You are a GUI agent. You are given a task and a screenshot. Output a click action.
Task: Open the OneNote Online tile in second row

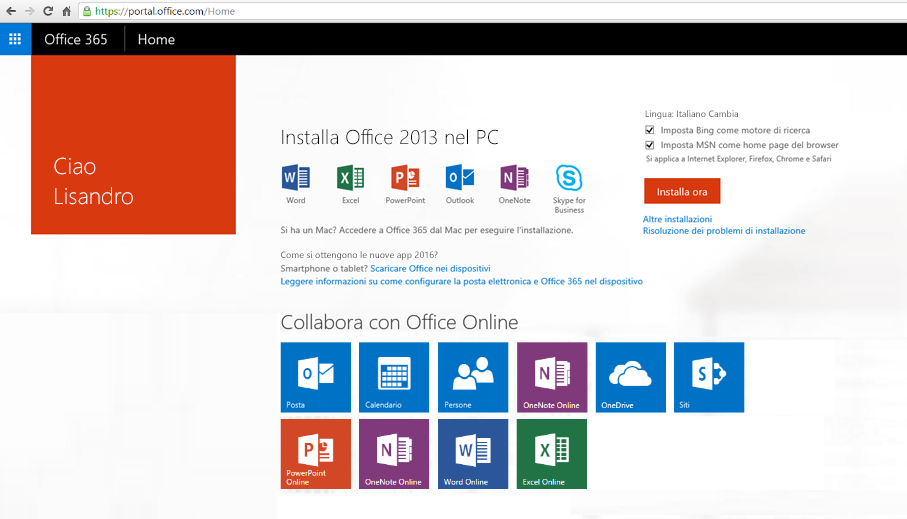[394, 454]
